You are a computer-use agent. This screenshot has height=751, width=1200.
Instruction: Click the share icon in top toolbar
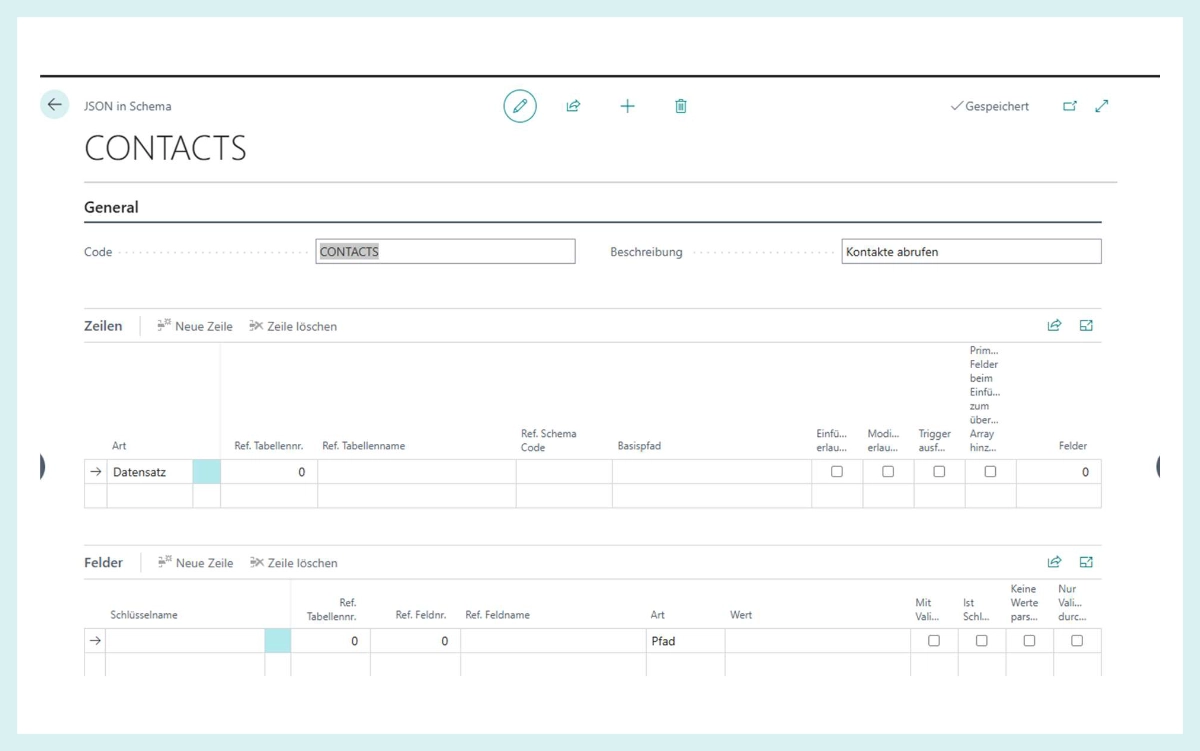(573, 106)
